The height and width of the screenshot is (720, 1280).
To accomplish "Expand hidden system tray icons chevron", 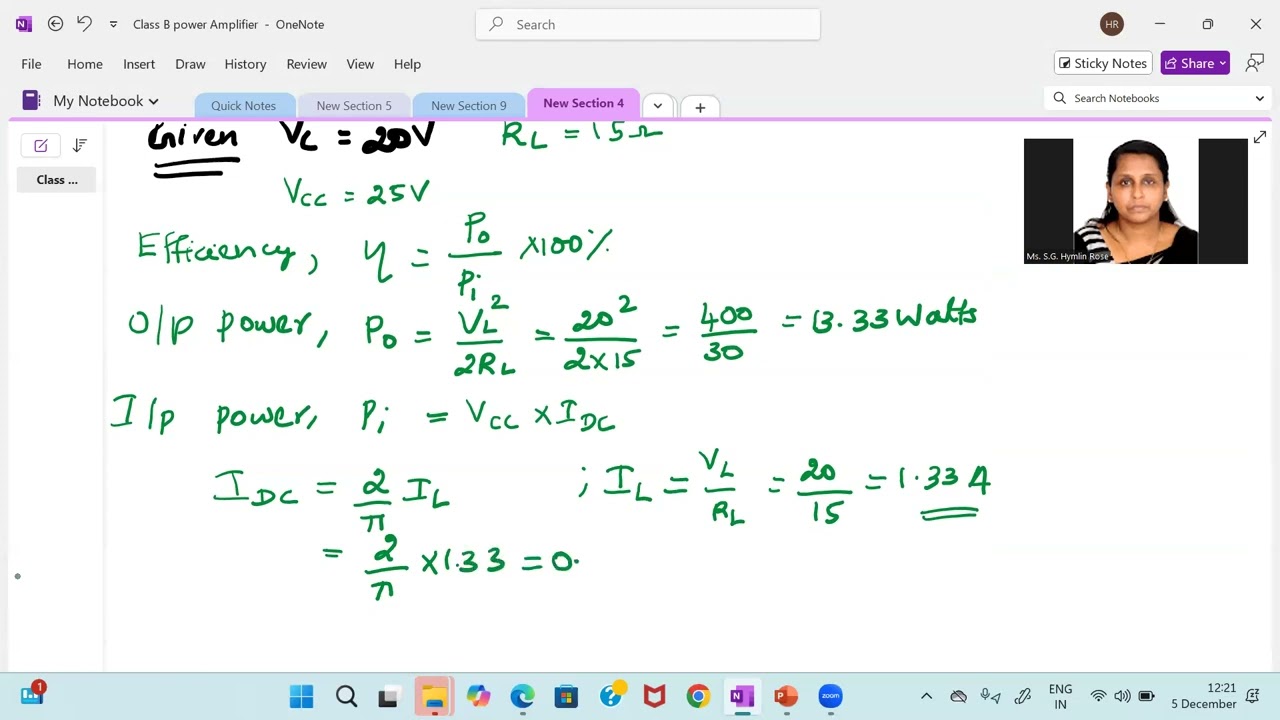I will (926, 696).
